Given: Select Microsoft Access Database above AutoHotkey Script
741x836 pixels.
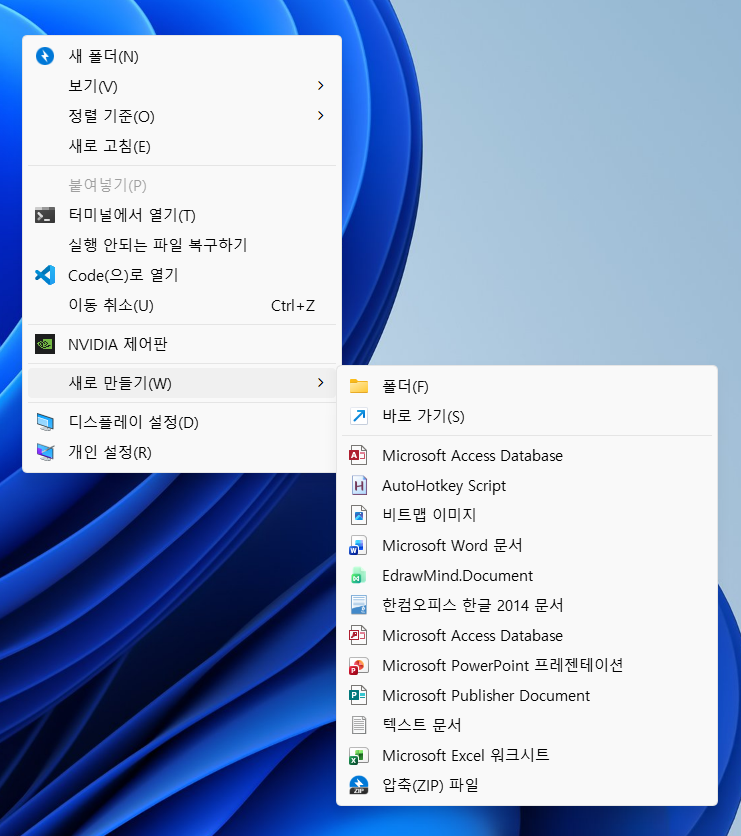Looking at the screenshot, I should pyautogui.click(x=527, y=455).
